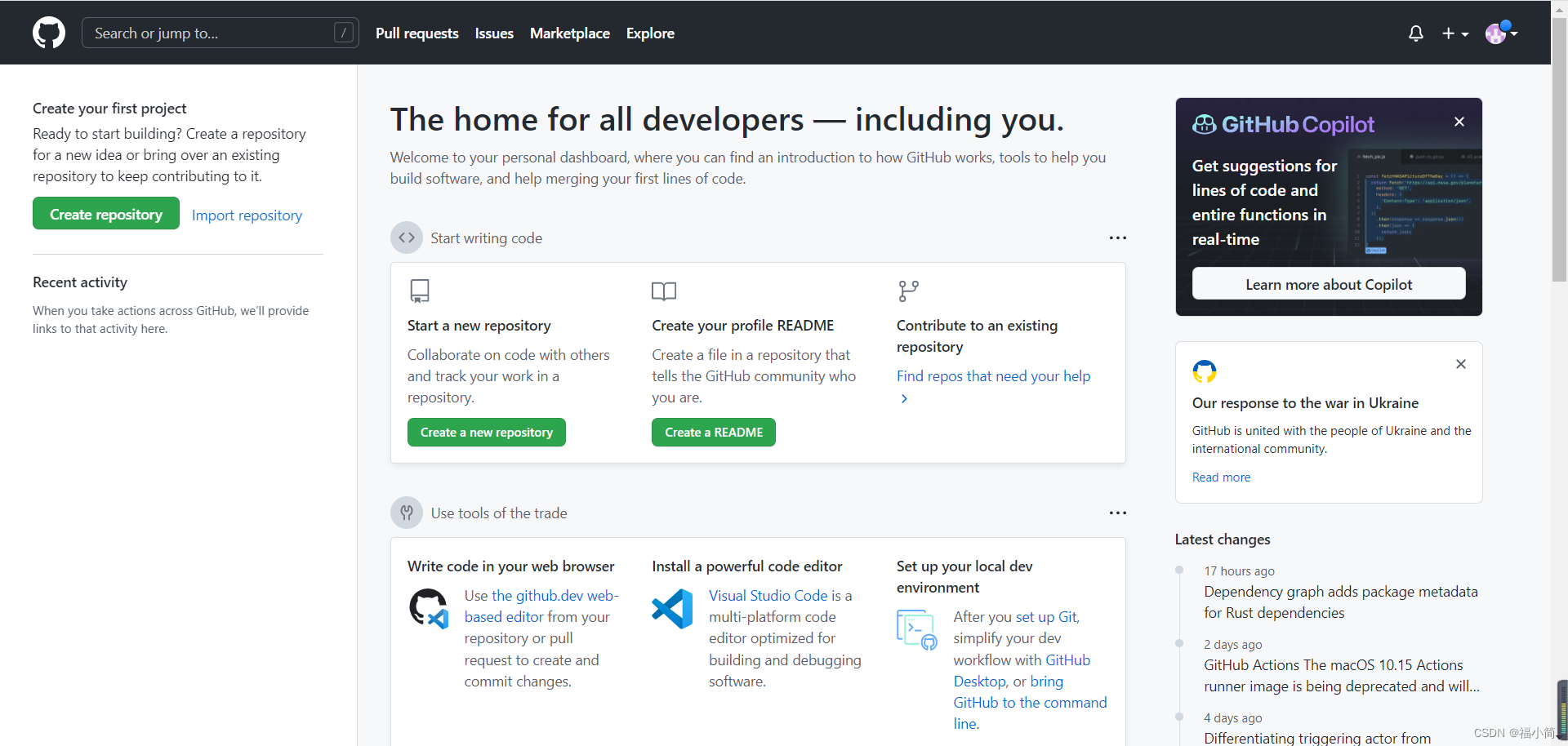Viewport: 1568px width, 746px height.
Task: Click the open book icon above profile README
Action: pos(664,291)
